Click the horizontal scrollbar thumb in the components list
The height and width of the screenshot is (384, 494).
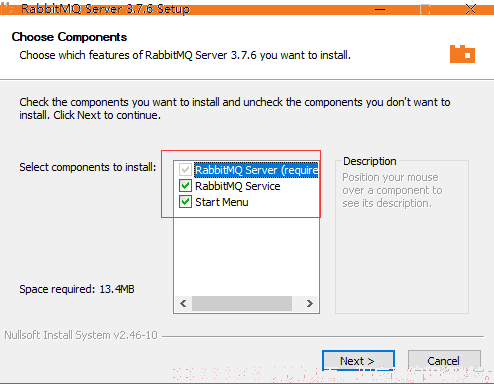(x=242, y=303)
